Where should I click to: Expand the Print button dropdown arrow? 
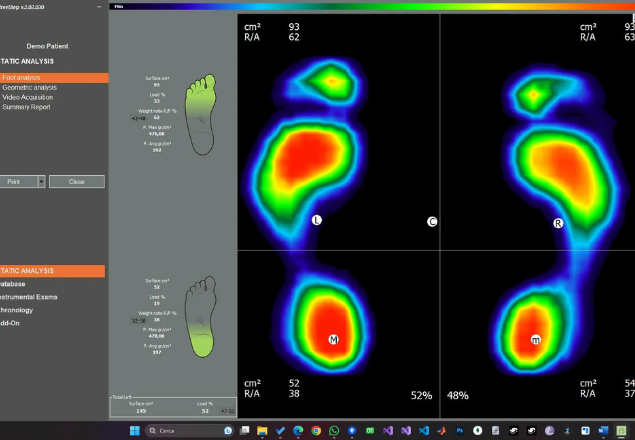[x=41, y=182]
